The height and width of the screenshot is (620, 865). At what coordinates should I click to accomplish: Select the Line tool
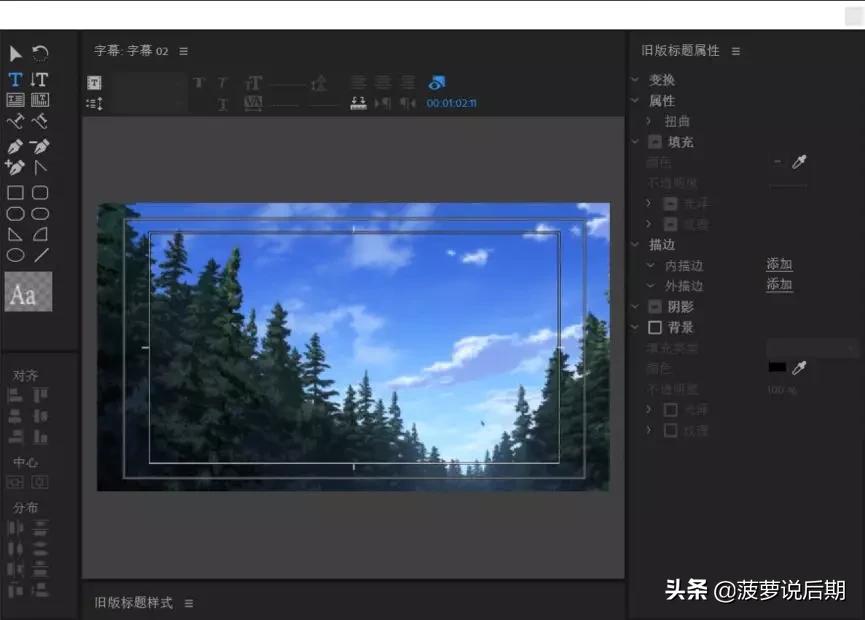(x=40, y=254)
